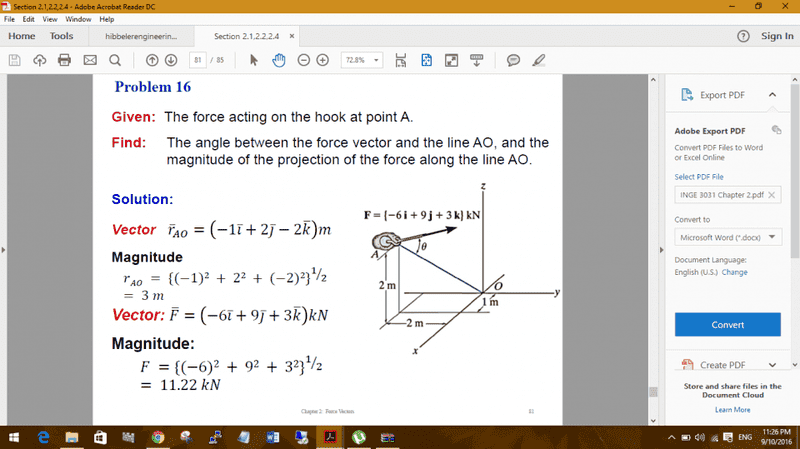Open the Microsoft Word (*.docx) format dropdown
Screen dimensions: 800x449
(727, 238)
